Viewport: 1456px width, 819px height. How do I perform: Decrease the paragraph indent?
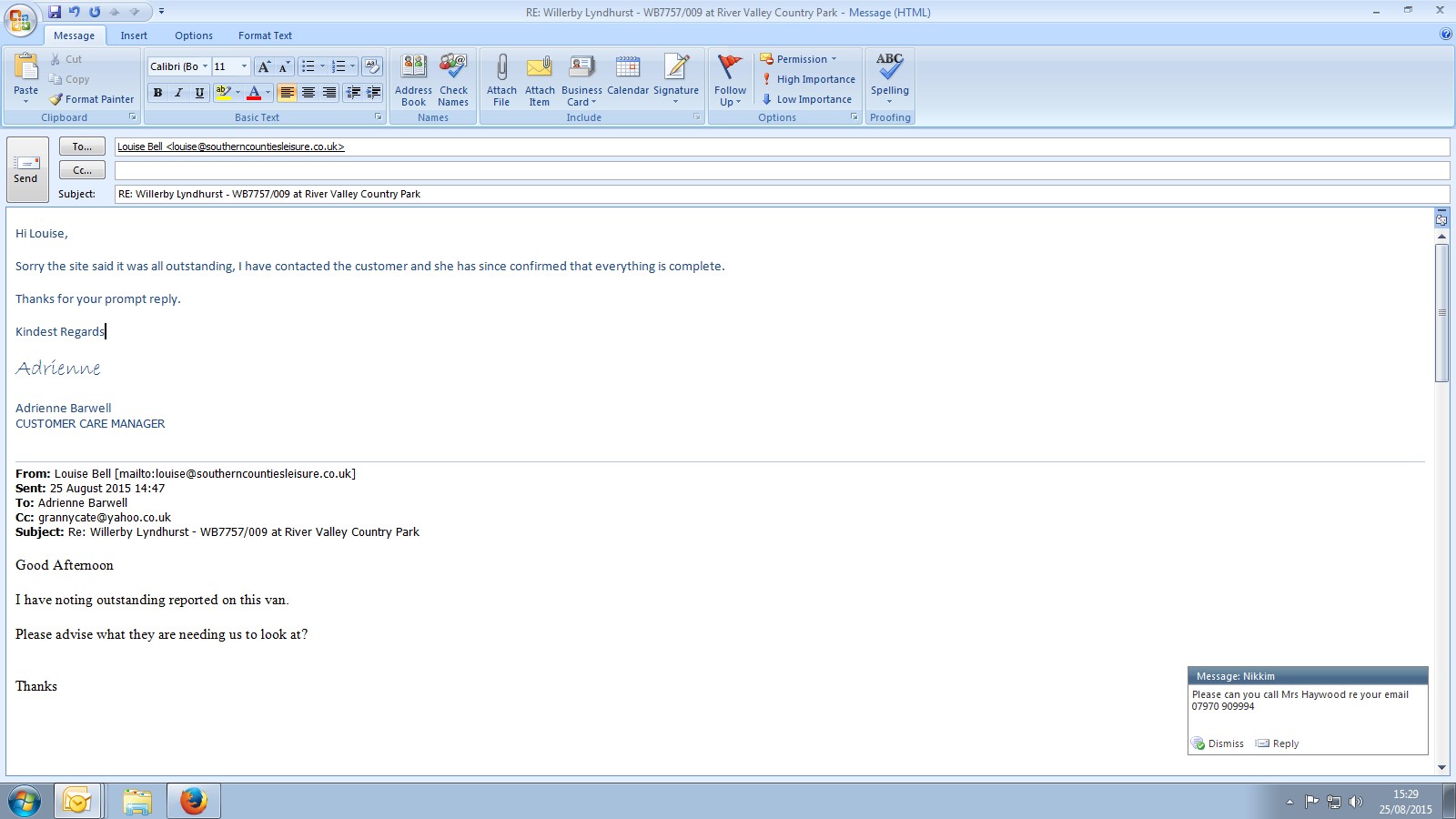(x=353, y=93)
